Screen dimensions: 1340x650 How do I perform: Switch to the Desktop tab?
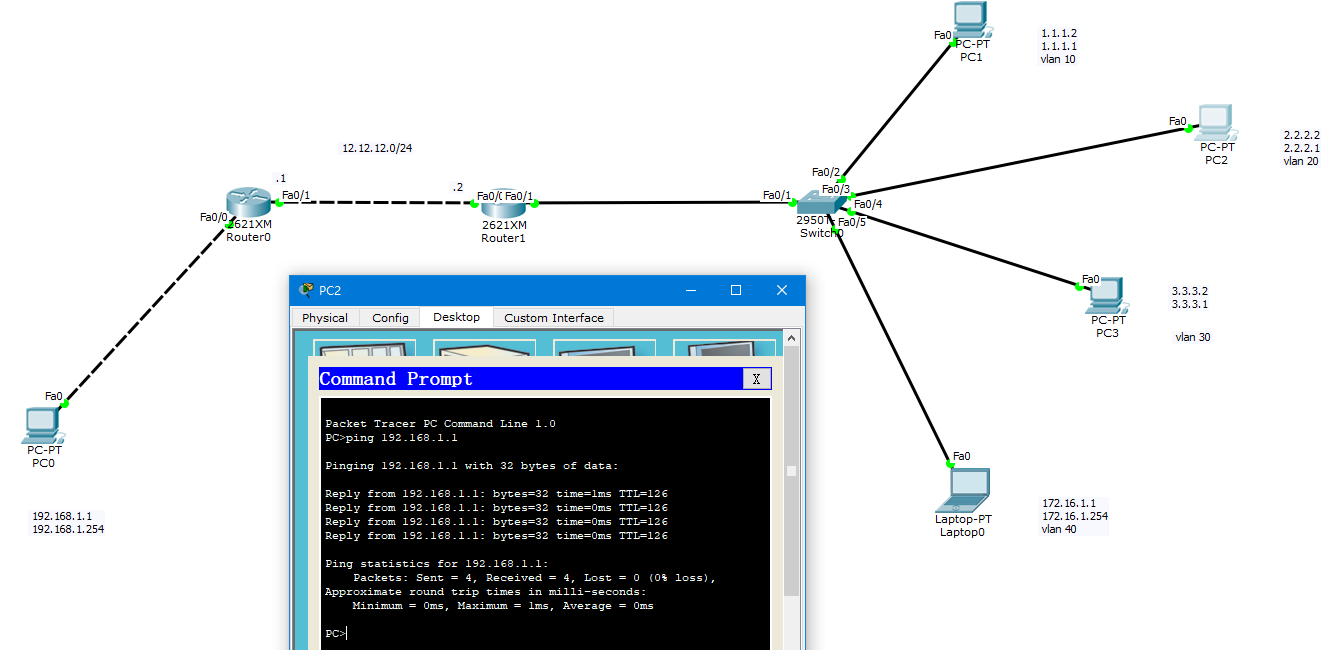456,317
